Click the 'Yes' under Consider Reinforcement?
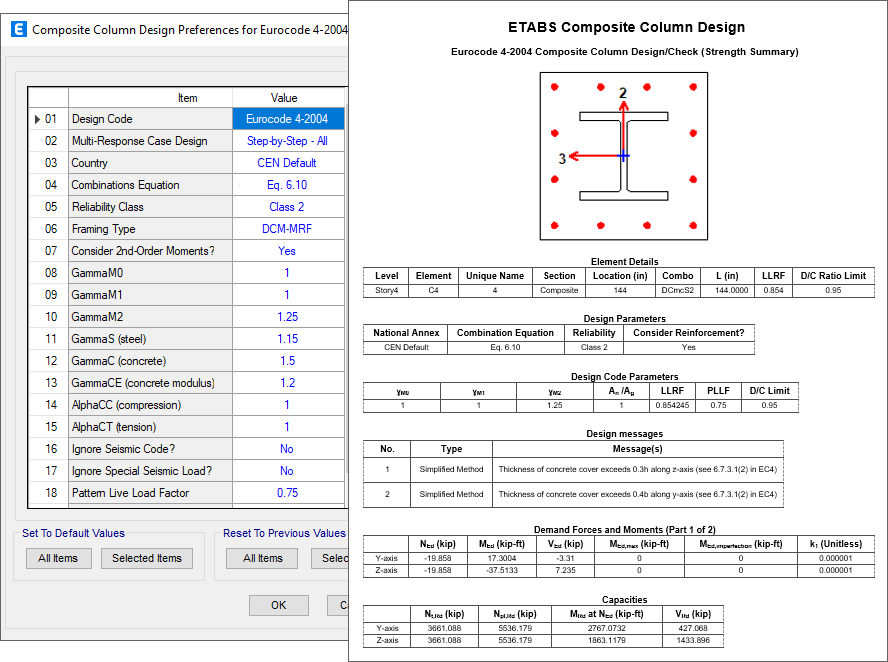Image resolution: width=888 pixels, height=662 pixels. point(689,347)
